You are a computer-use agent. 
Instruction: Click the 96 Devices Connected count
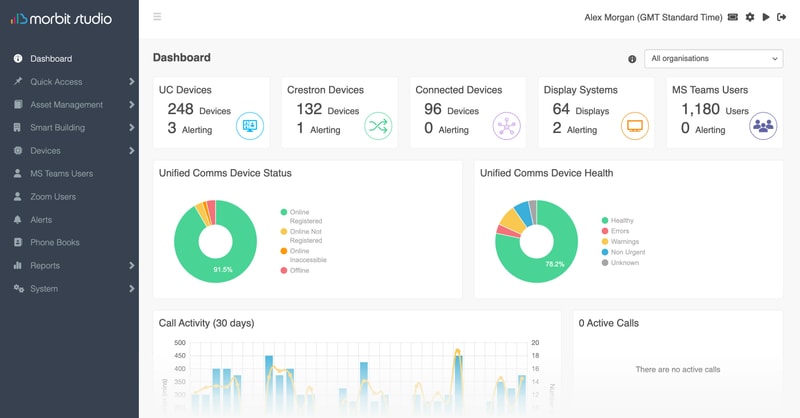pos(452,109)
